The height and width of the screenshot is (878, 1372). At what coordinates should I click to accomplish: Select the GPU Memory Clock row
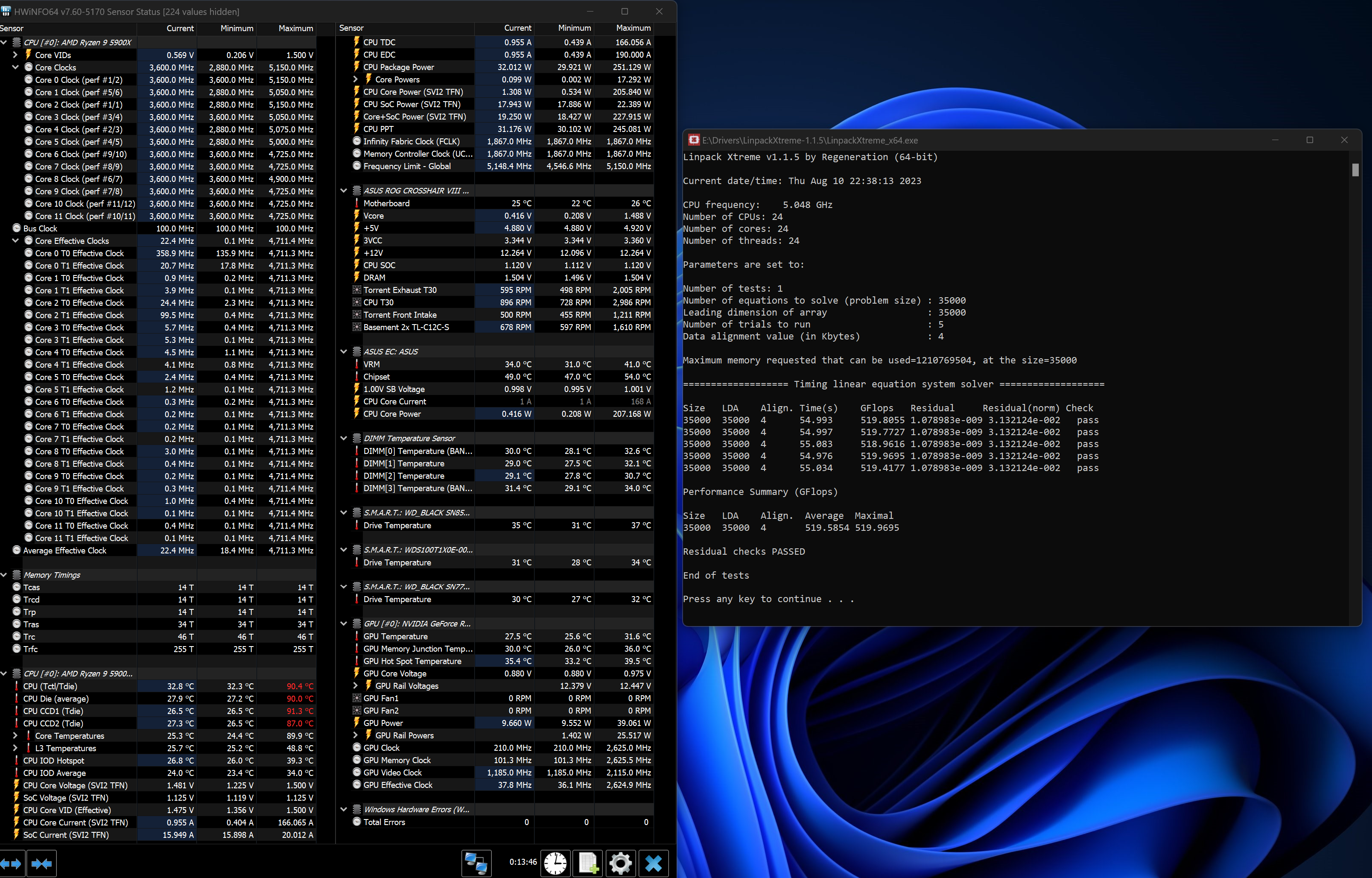(x=496, y=760)
